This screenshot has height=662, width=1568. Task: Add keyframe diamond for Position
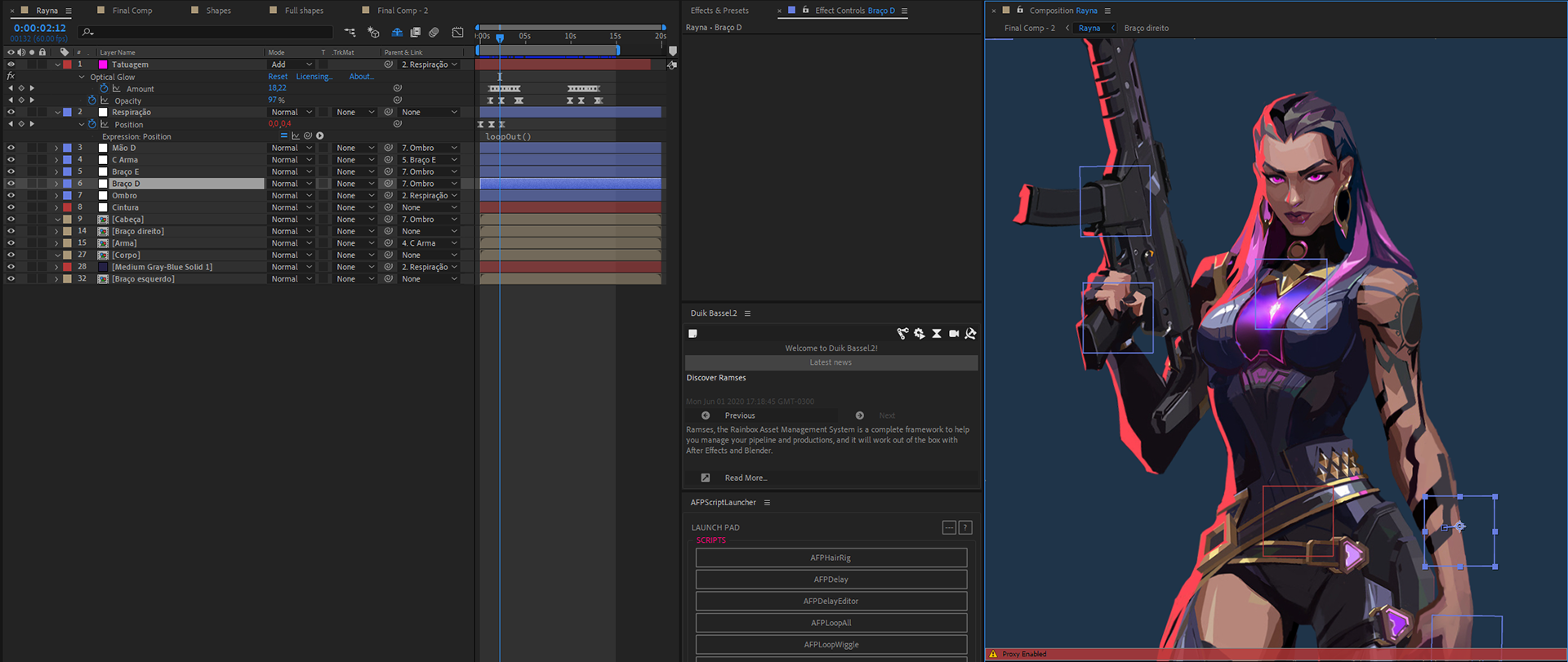[21, 124]
